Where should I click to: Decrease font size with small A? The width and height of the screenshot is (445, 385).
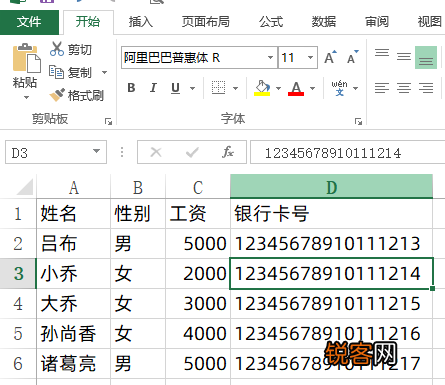pyautogui.click(x=352, y=57)
